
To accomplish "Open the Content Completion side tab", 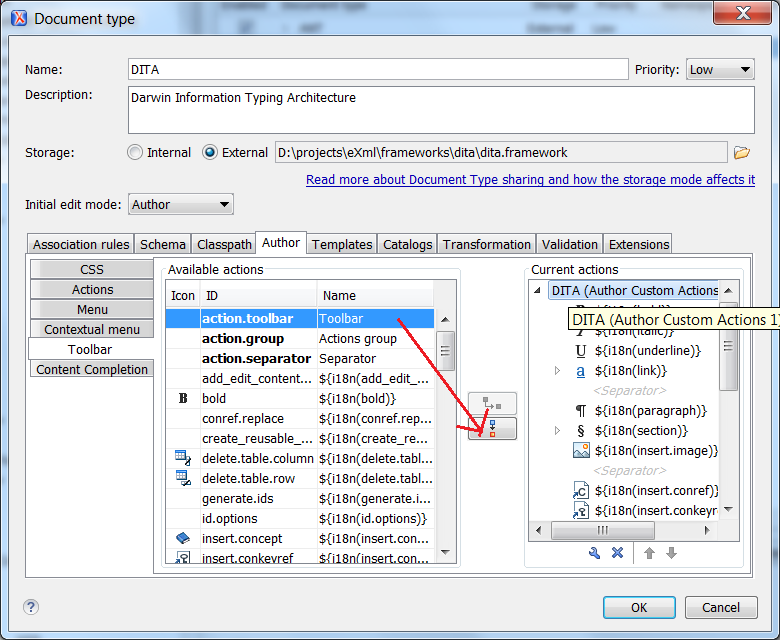I will pos(92,369).
